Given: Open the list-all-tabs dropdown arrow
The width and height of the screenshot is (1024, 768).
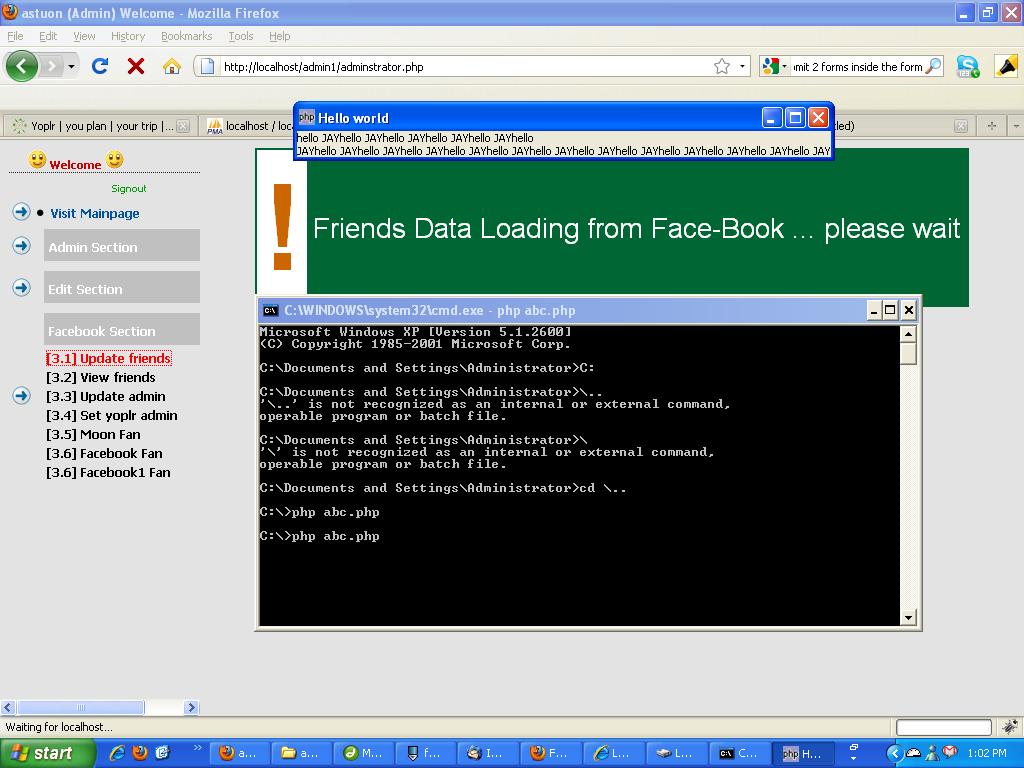Looking at the screenshot, I should click(x=1016, y=126).
